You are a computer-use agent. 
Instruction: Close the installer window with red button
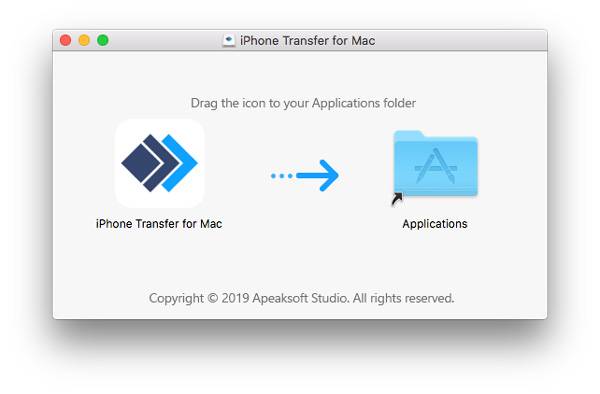(65, 40)
